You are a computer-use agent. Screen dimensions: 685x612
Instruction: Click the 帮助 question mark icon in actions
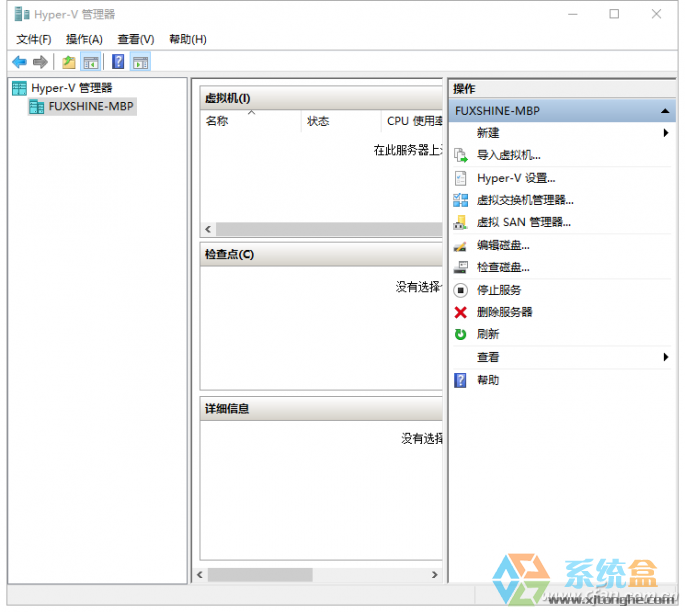(x=460, y=380)
